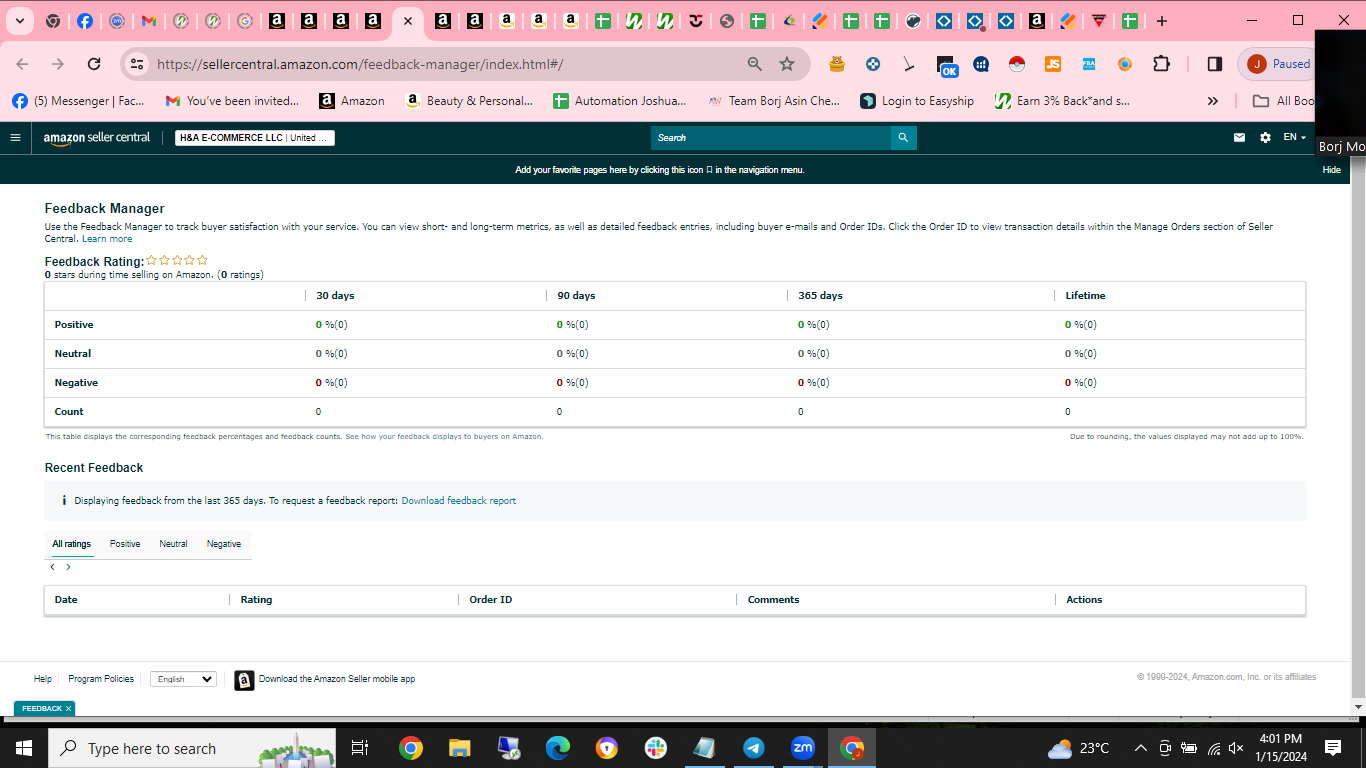Click the Download feedback report link

point(459,501)
